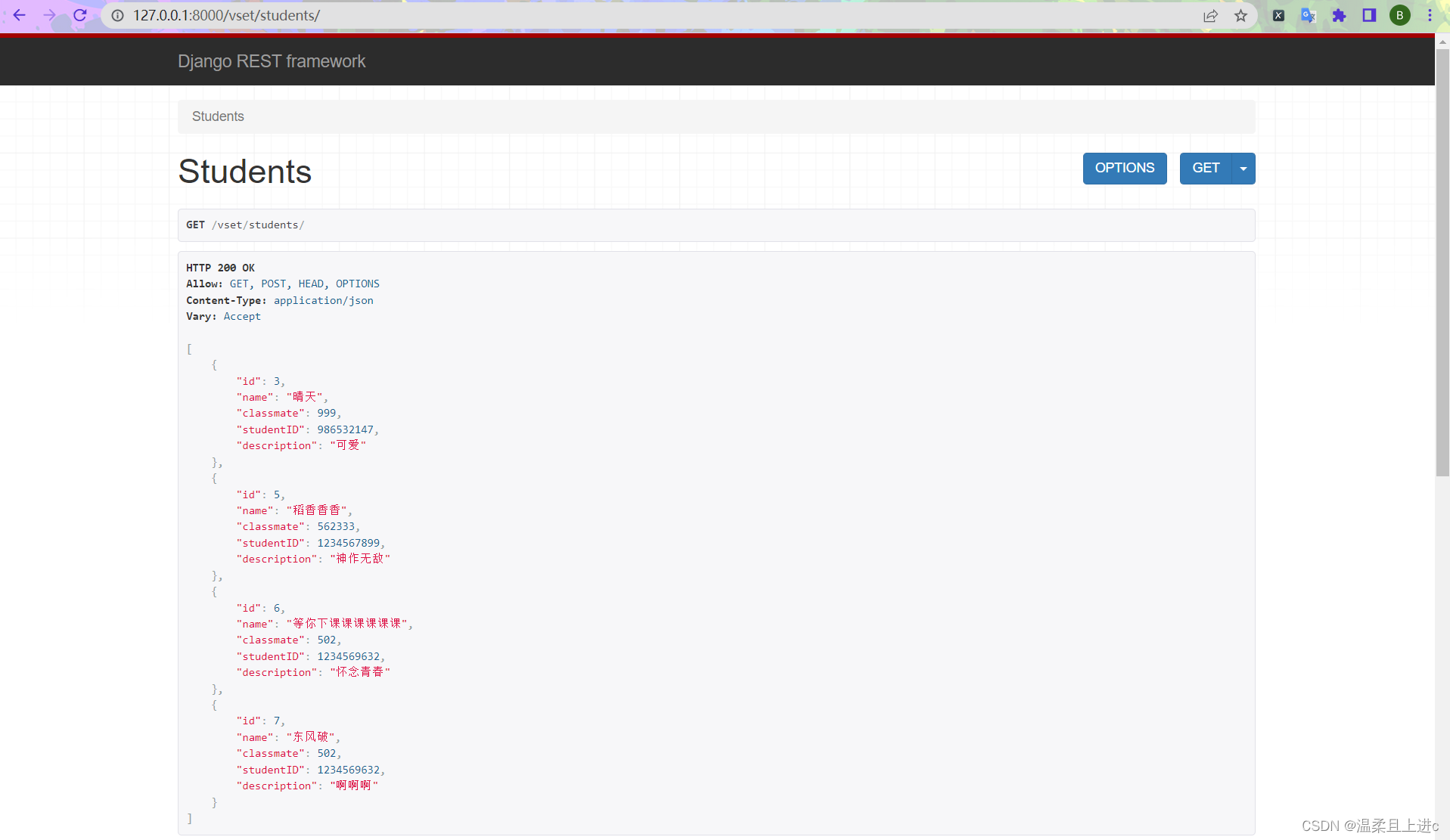
Task: Click description value 神作无敌
Action: 360,559
